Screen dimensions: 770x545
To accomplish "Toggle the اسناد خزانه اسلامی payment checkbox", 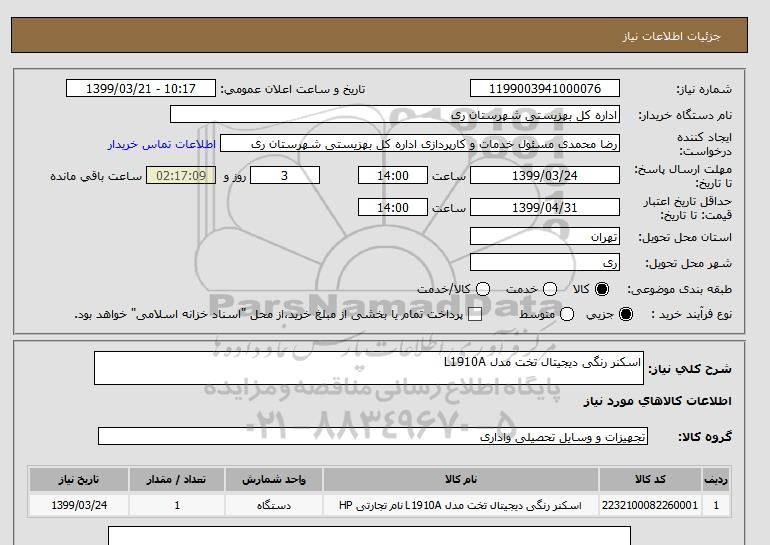I will pos(475,315).
